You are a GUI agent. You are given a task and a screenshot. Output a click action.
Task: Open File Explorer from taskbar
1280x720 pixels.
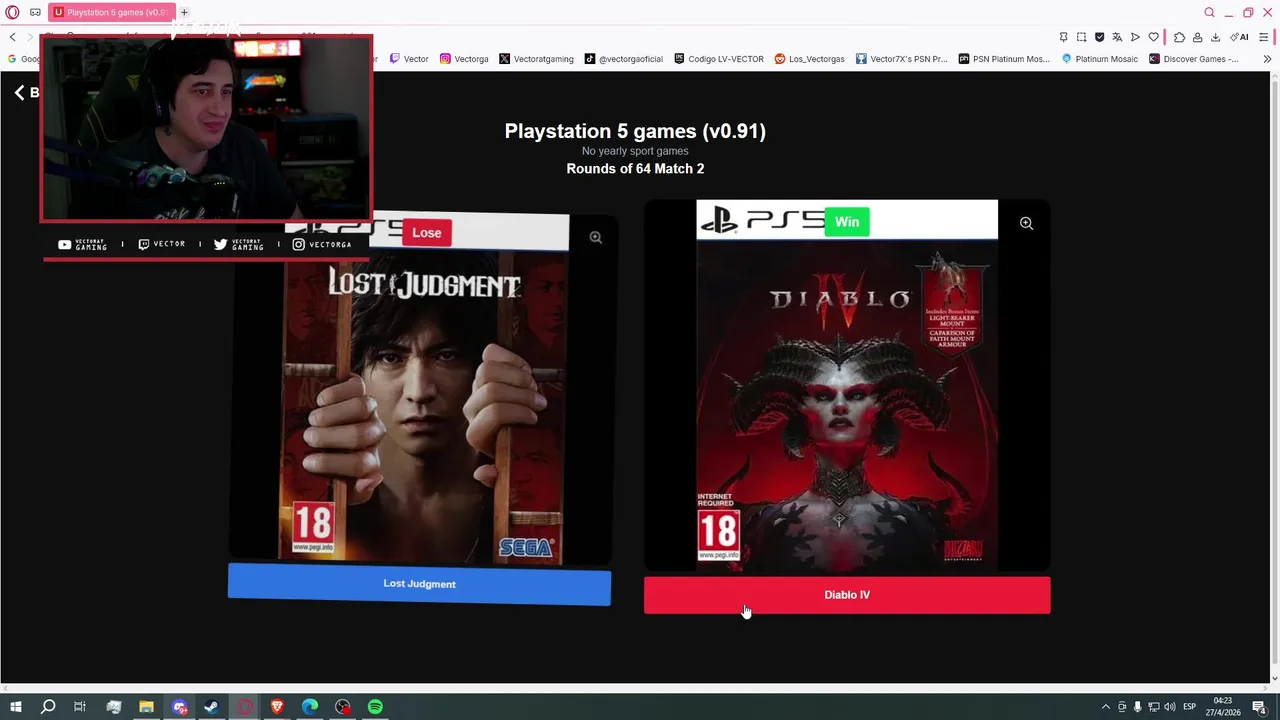pyautogui.click(x=146, y=707)
